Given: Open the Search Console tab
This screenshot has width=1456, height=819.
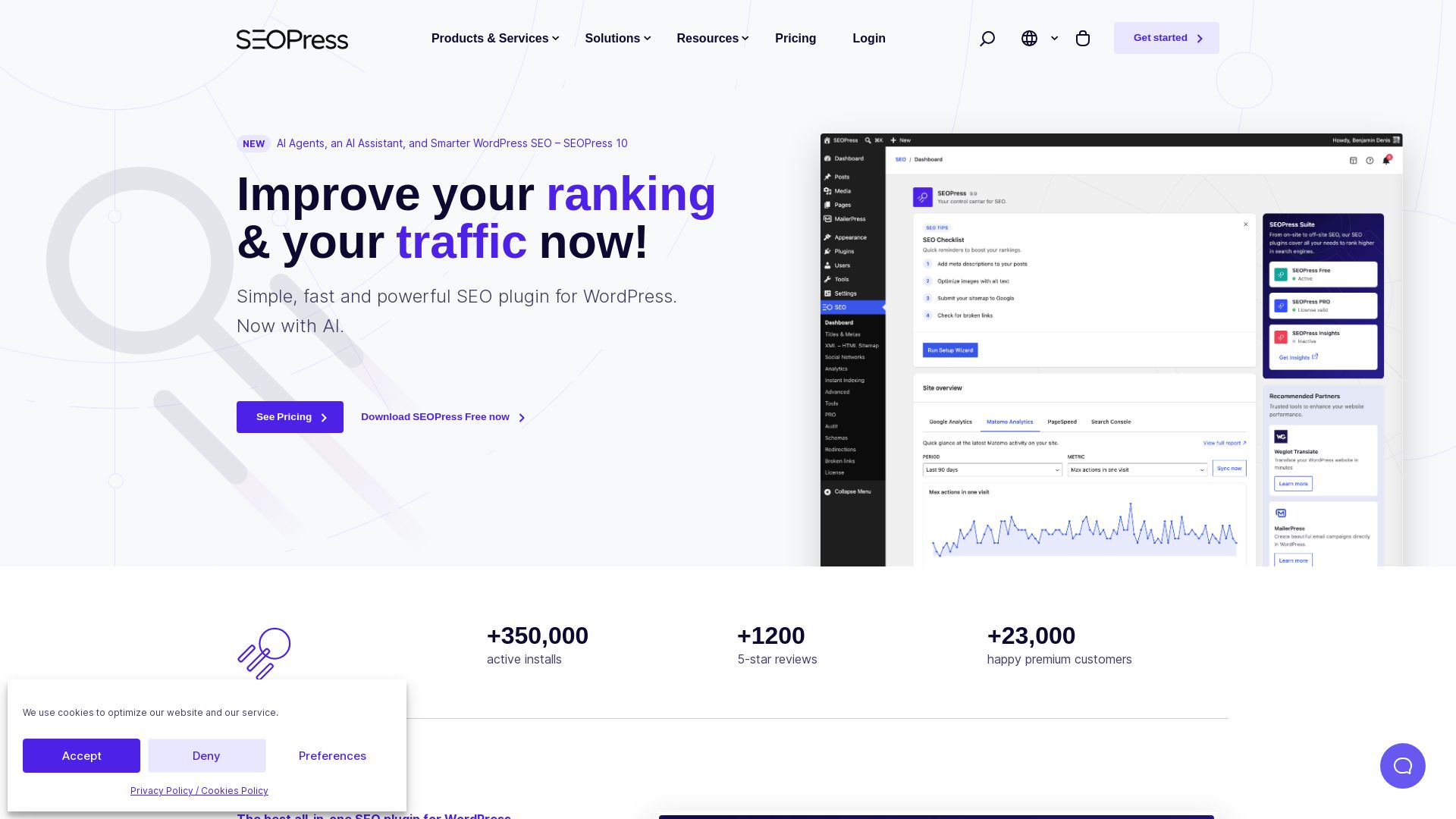Looking at the screenshot, I should (x=1111, y=422).
